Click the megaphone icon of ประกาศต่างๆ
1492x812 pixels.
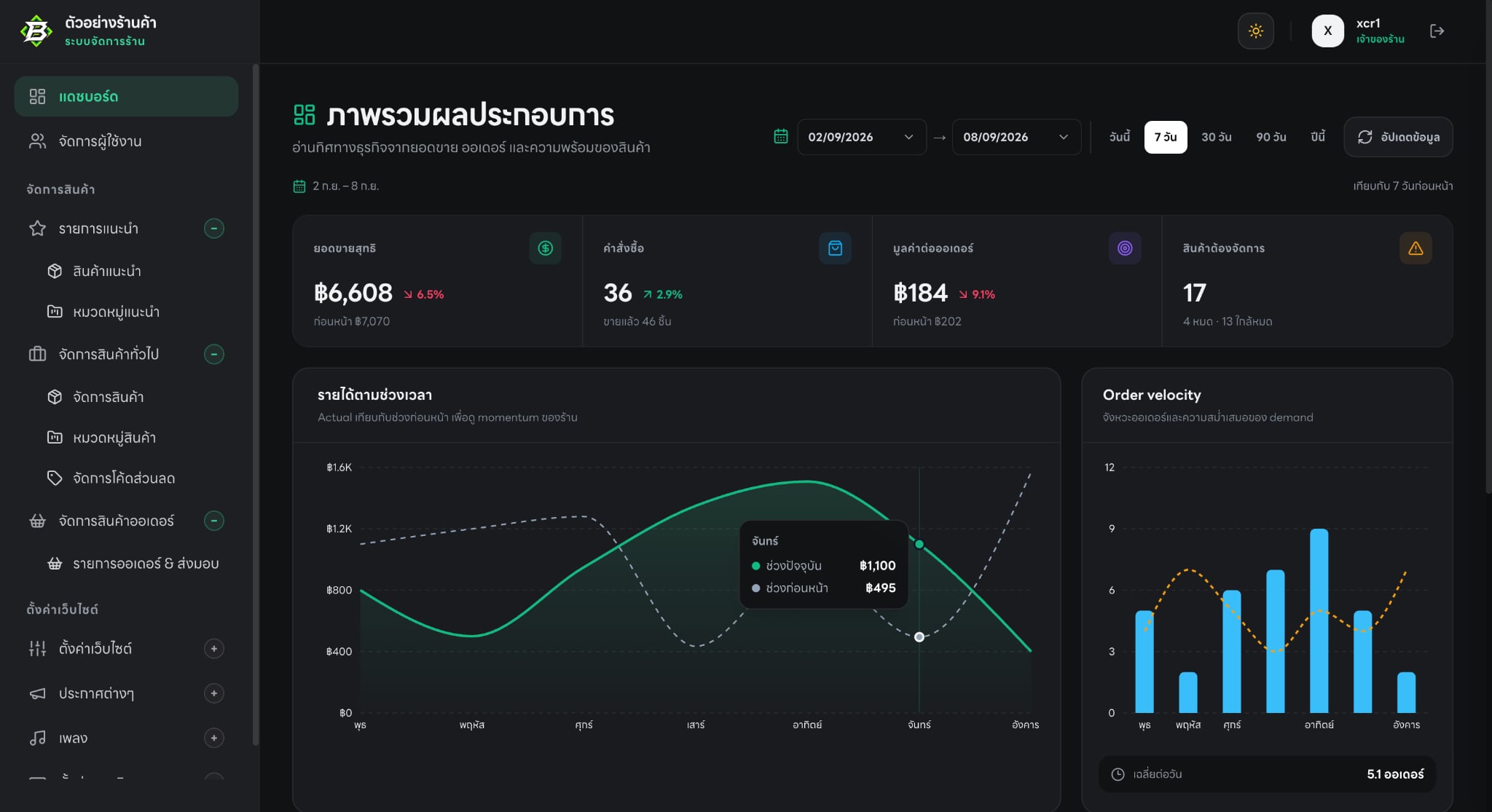[x=37, y=693]
